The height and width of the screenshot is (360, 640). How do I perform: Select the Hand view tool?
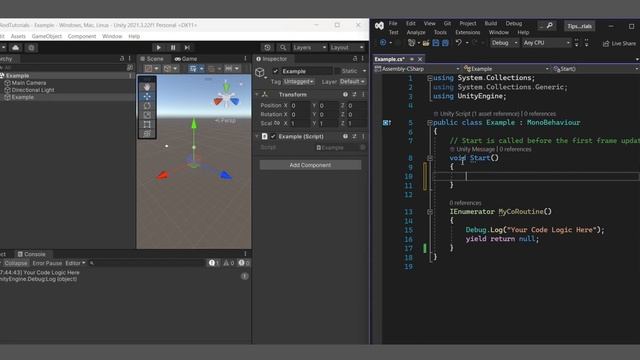coord(147,87)
